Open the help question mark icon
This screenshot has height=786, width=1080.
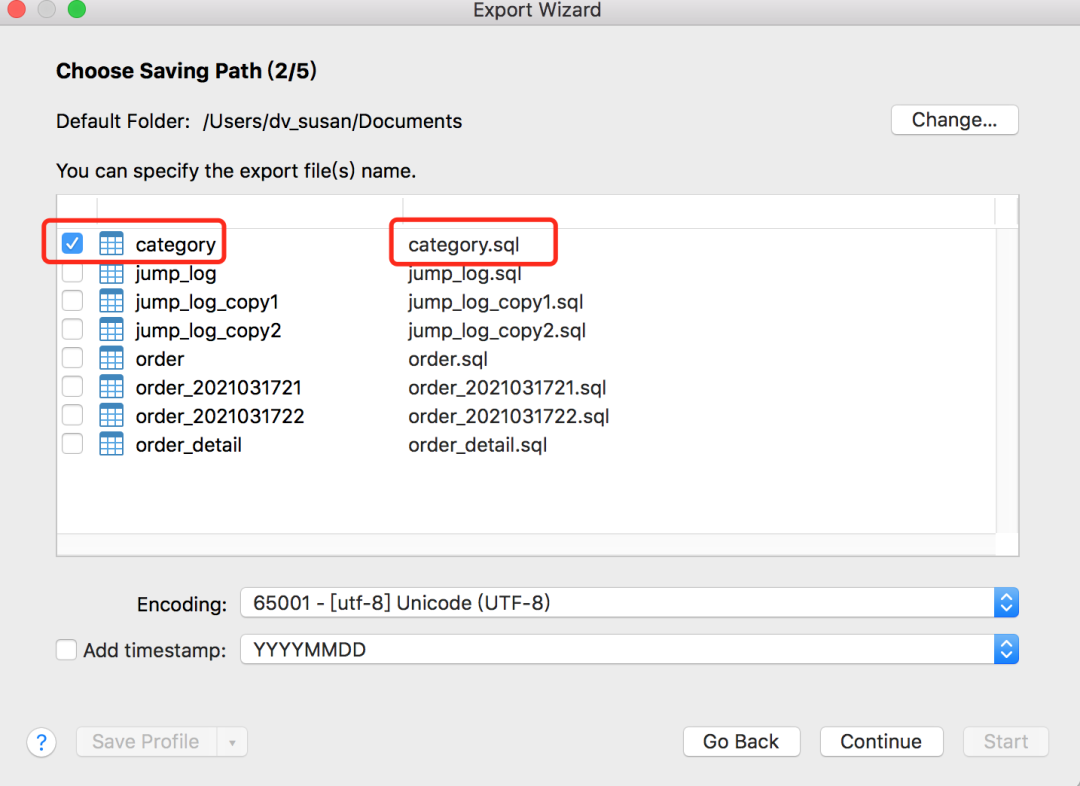coord(41,742)
